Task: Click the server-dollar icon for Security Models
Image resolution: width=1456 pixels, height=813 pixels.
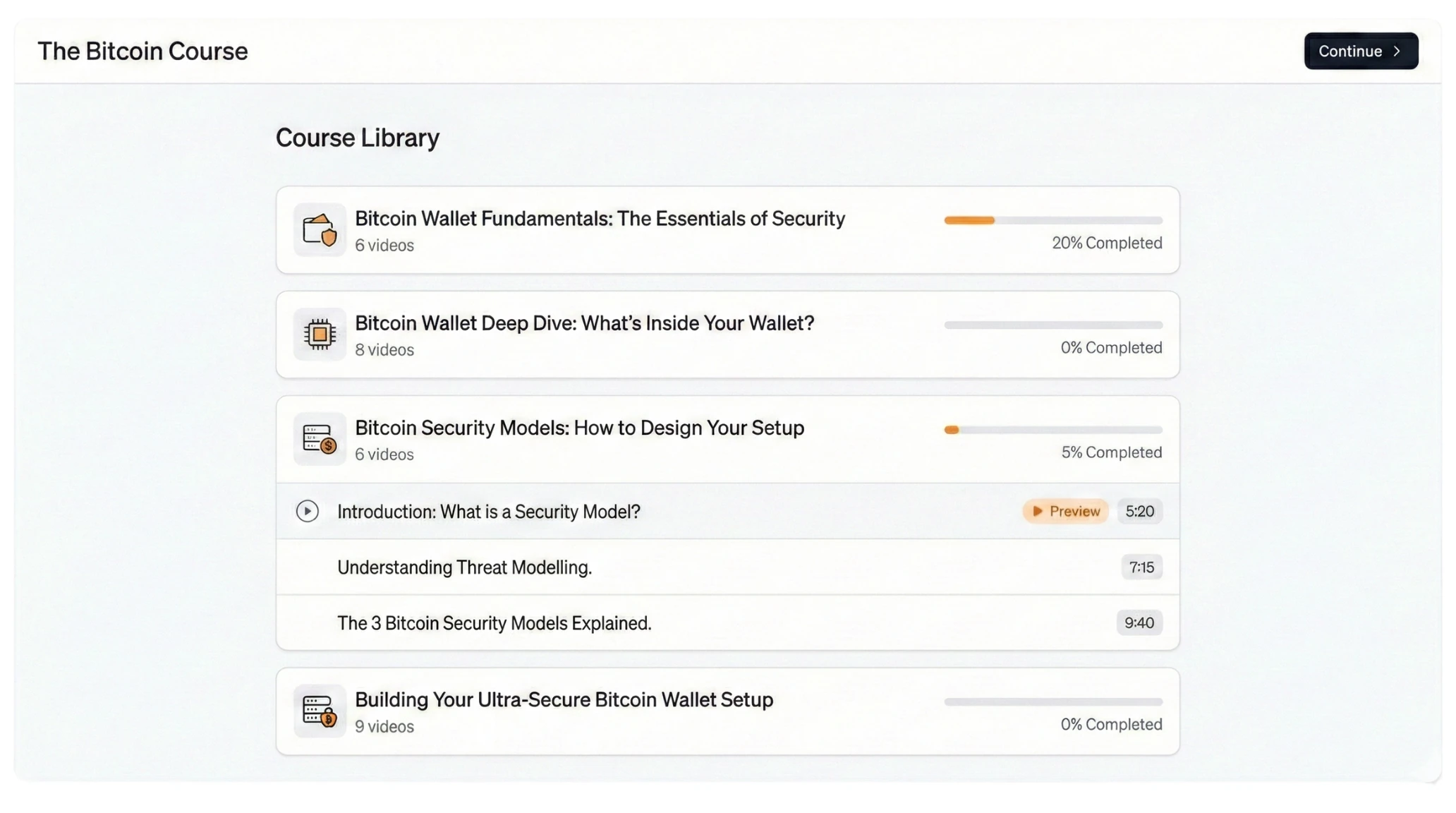Action: pos(320,439)
